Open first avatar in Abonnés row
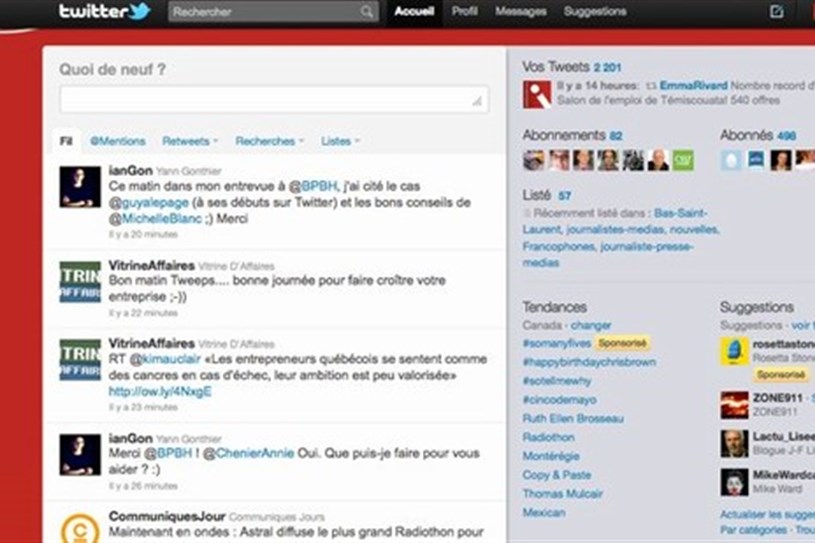Image resolution: width=815 pixels, height=543 pixels. coord(731,160)
